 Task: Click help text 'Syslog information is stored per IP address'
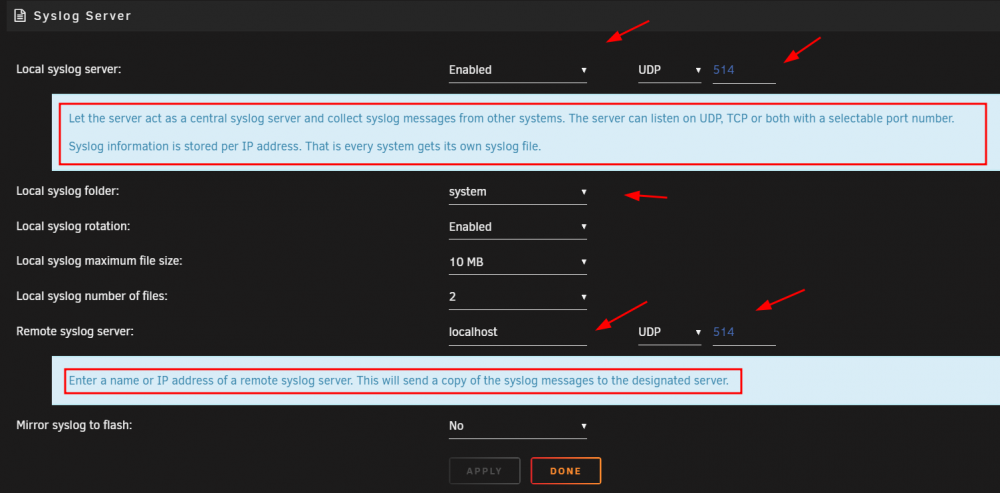tap(305, 147)
